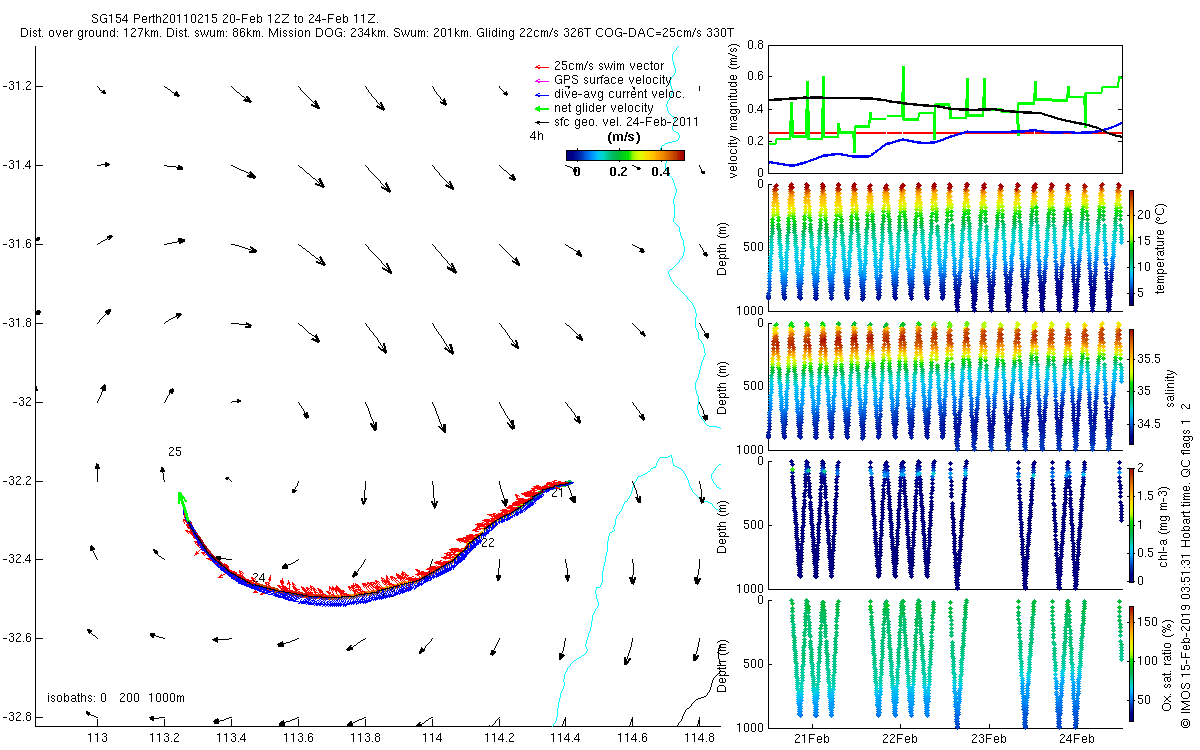Click the '-32.8' latitude tick label

coord(18,716)
